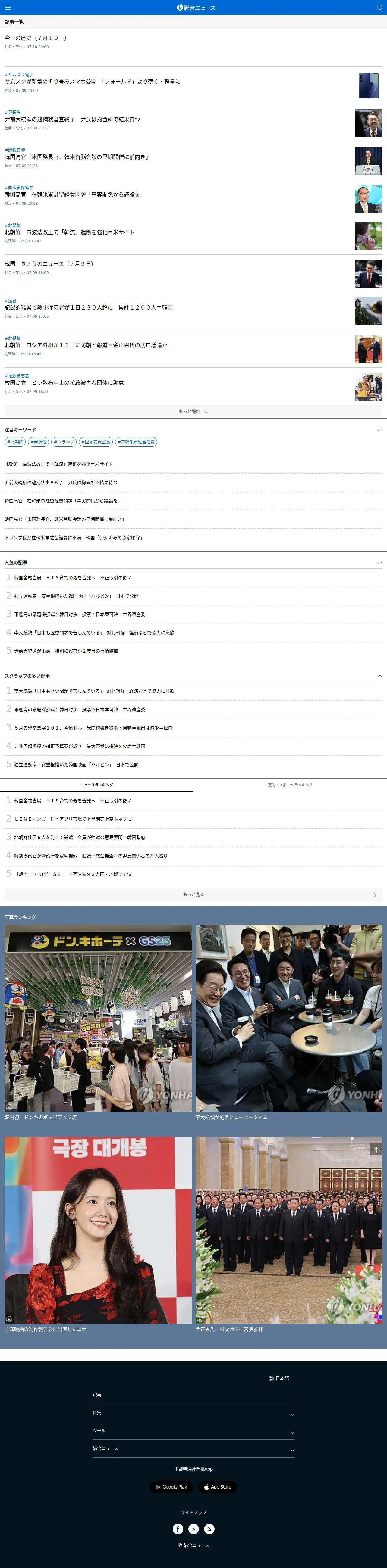387x1568 pixels.
Task: Collapse the 注目キーワード section
Action: pos(380,430)
